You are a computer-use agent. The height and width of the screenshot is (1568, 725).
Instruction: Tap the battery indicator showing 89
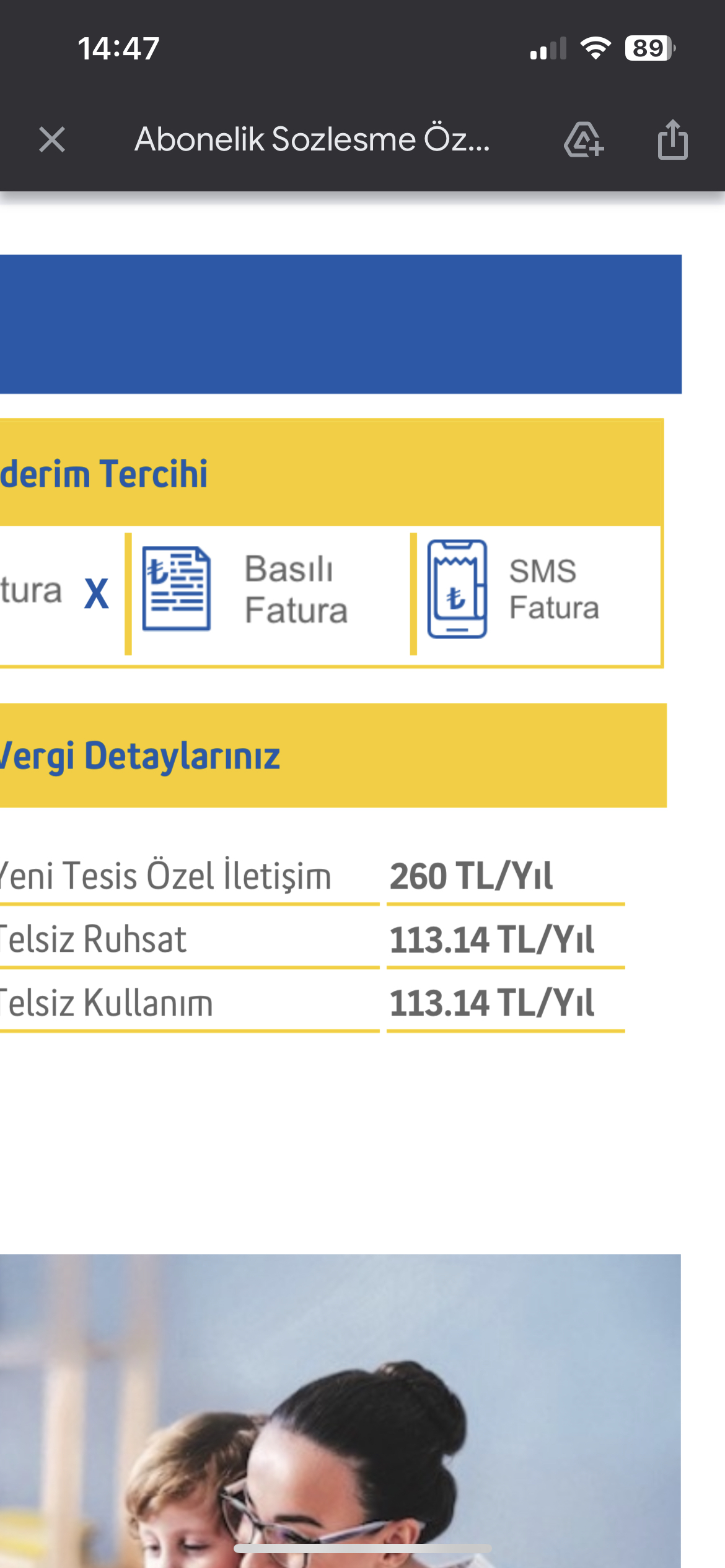(650, 48)
